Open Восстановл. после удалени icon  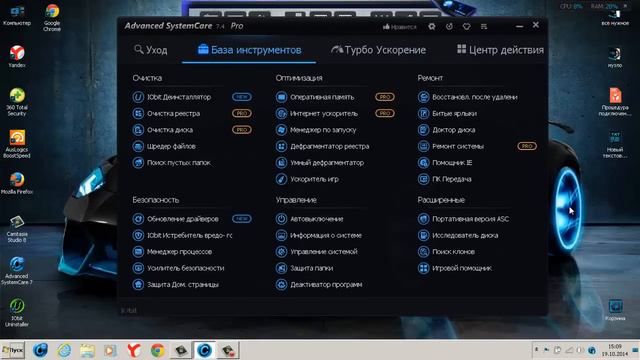point(423,97)
